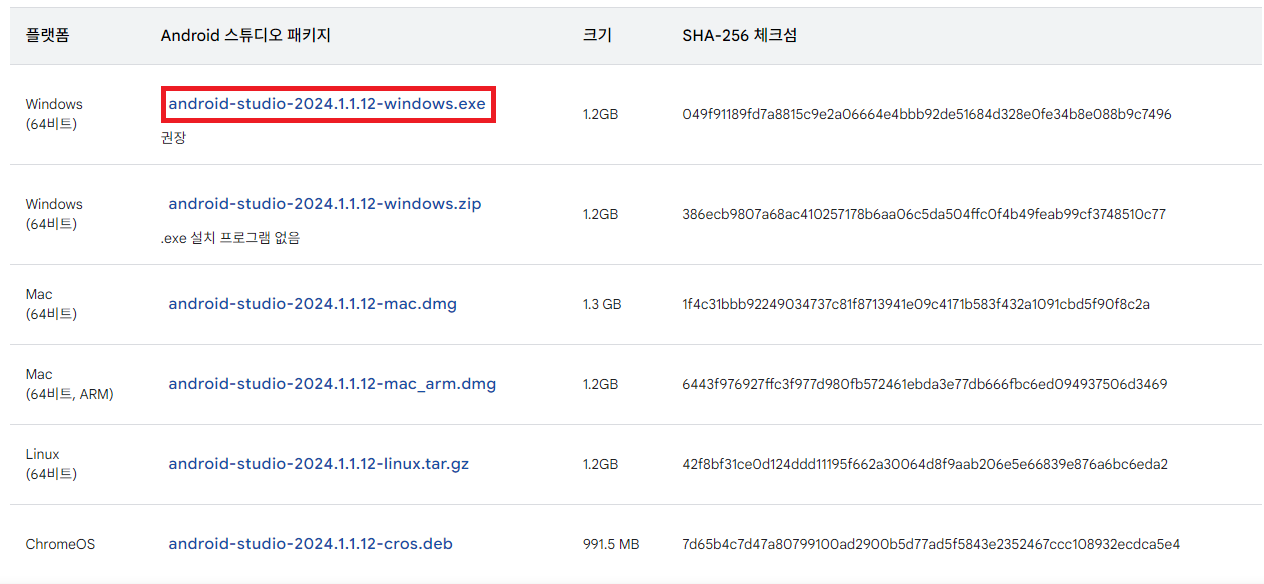Image resolution: width=1264 pixels, height=584 pixels.
Task: Click the 1.2GB size in Linux row
Action: pyautogui.click(x=600, y=464)
